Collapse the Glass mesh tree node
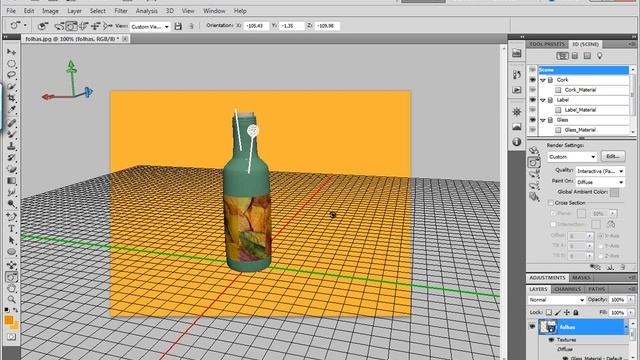The height and width of the screenshot is (360, 640). 543,120
